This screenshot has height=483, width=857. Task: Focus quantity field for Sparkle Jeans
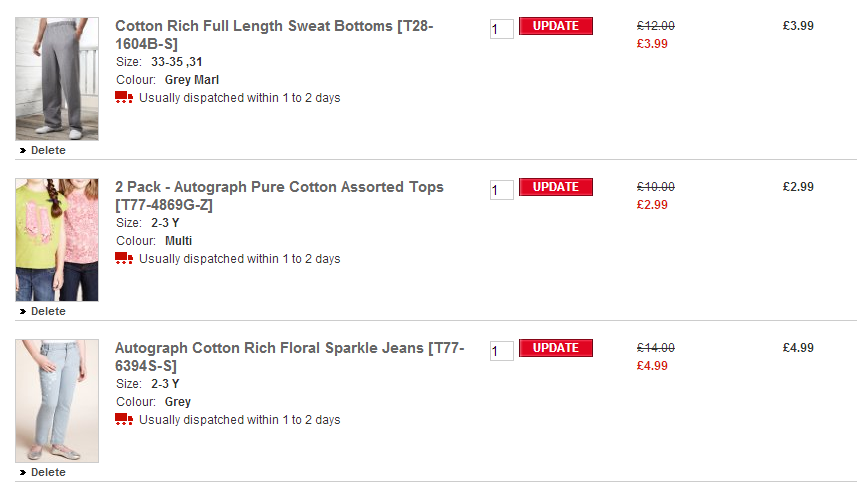[501, 351]
